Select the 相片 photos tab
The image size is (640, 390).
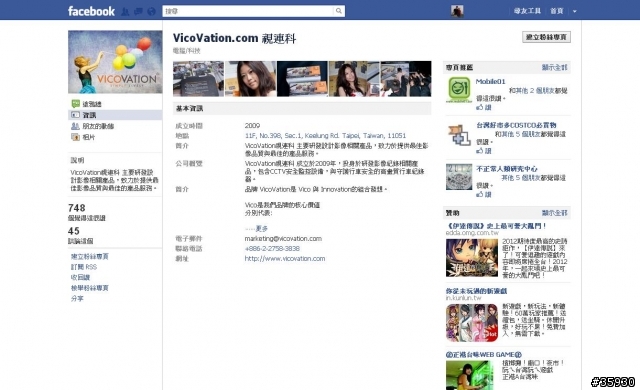(x=89, y=137)
